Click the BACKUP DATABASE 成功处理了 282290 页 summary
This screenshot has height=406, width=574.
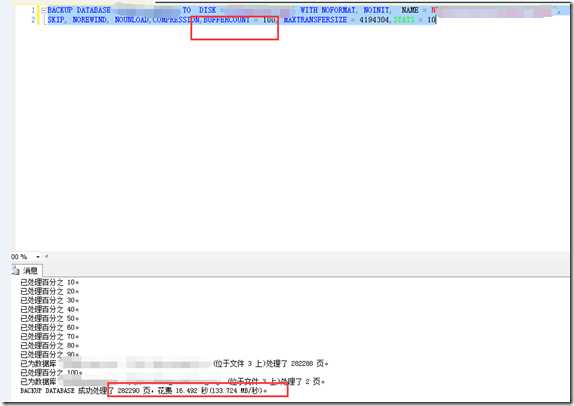pyautogui.click(x=85, y=391)
